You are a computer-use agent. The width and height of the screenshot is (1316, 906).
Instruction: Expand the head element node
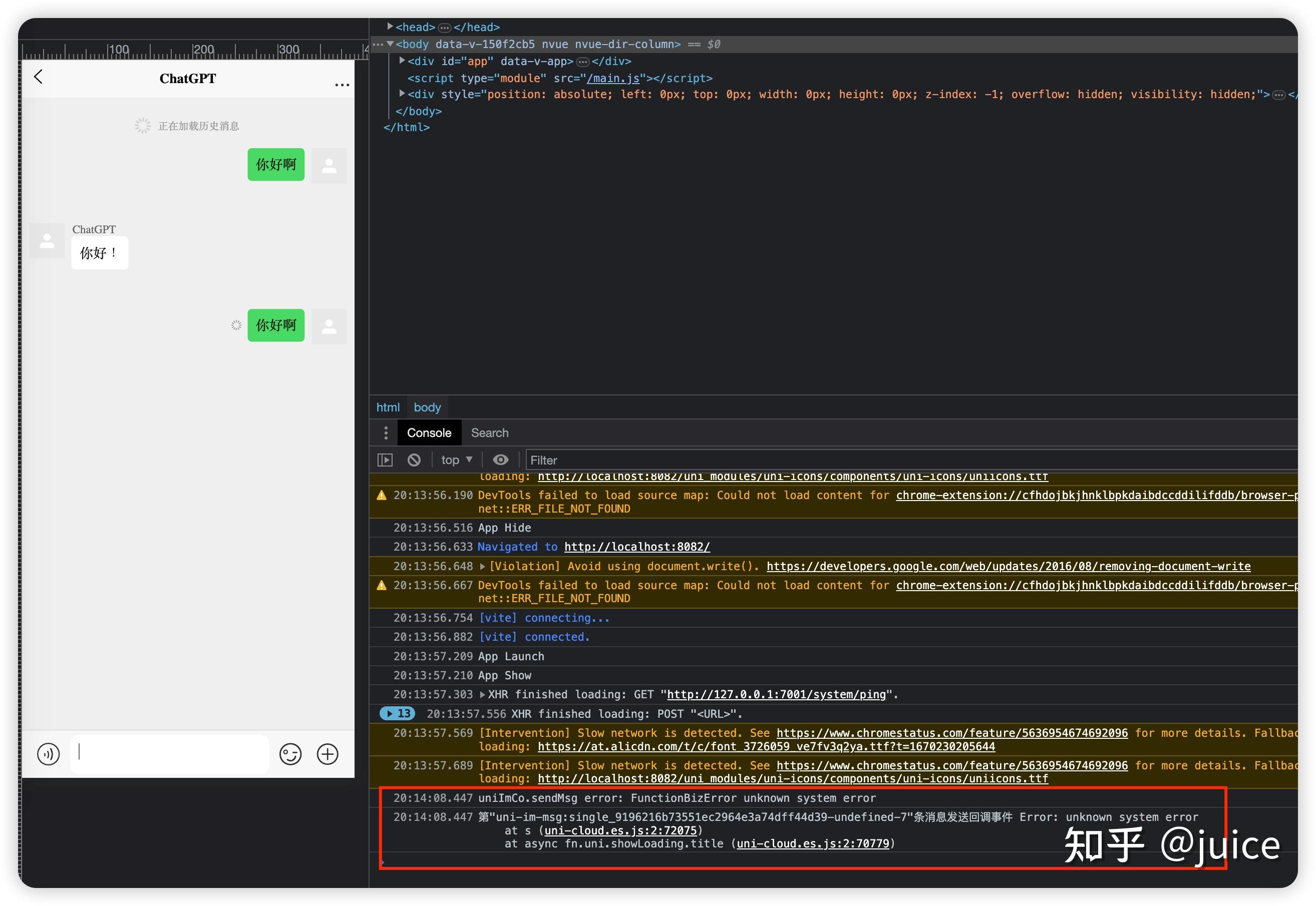390,26
